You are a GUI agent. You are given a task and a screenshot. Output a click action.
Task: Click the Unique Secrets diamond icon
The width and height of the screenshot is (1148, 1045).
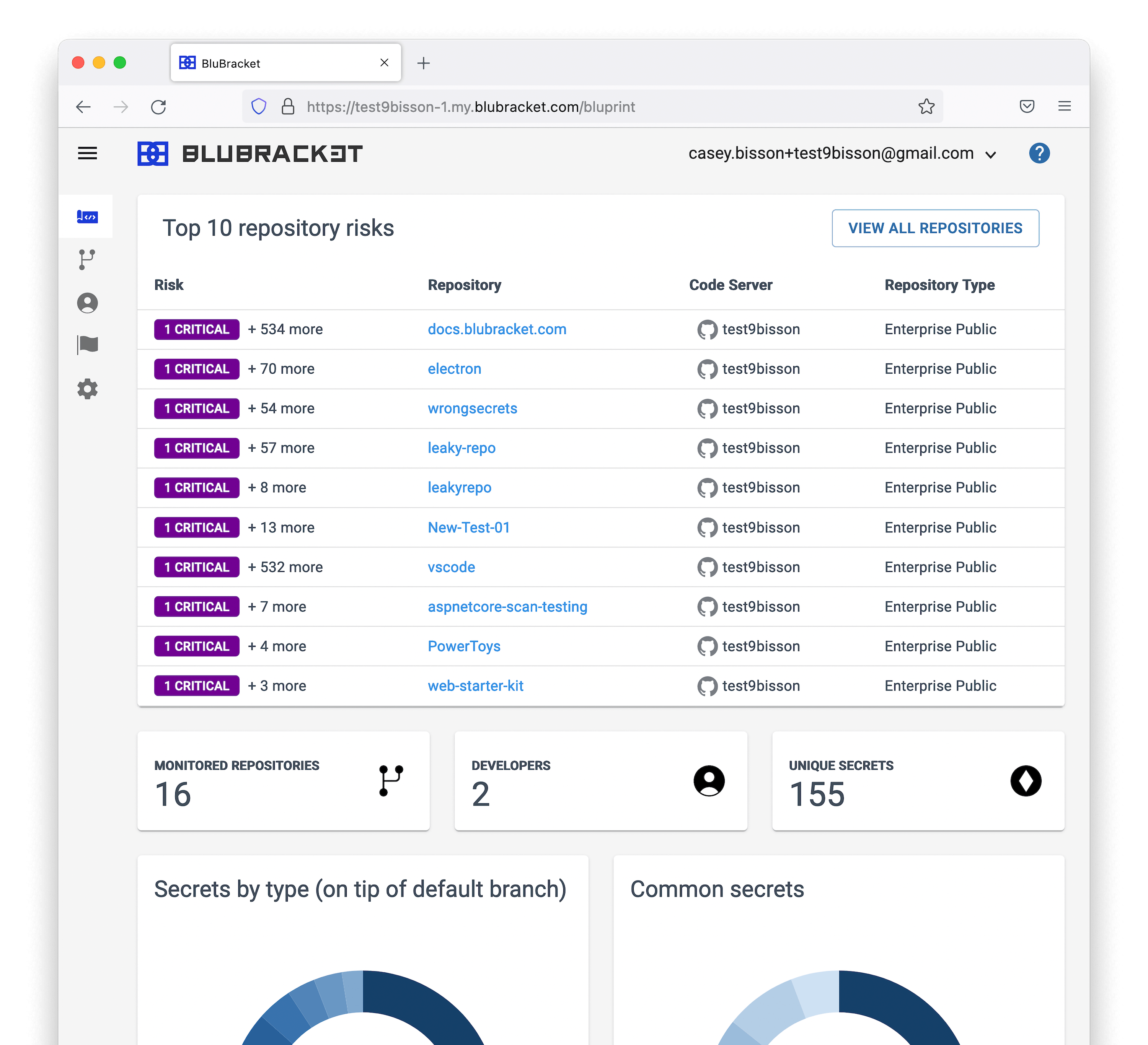click(x=1026, y=780)
